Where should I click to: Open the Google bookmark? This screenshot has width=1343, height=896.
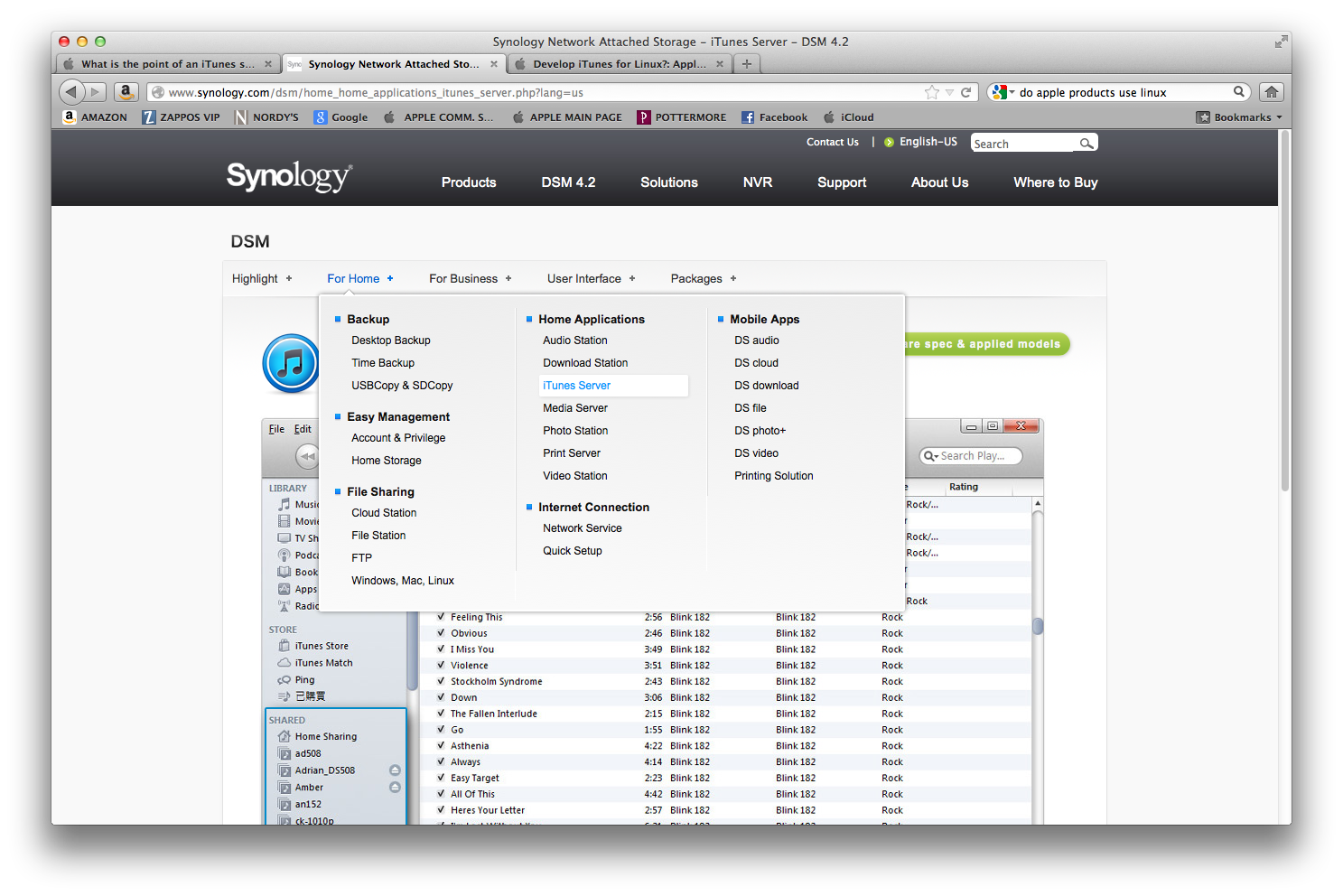(x=340, y=117)
